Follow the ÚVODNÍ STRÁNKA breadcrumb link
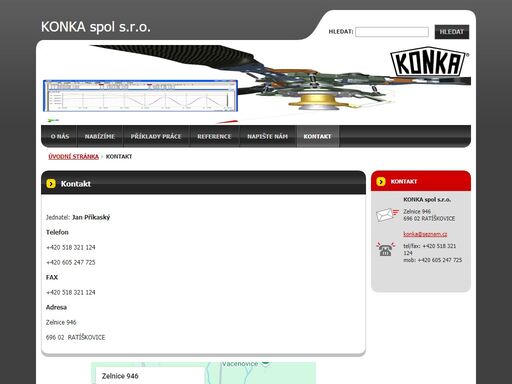512x384 pixels. point(74,157)
